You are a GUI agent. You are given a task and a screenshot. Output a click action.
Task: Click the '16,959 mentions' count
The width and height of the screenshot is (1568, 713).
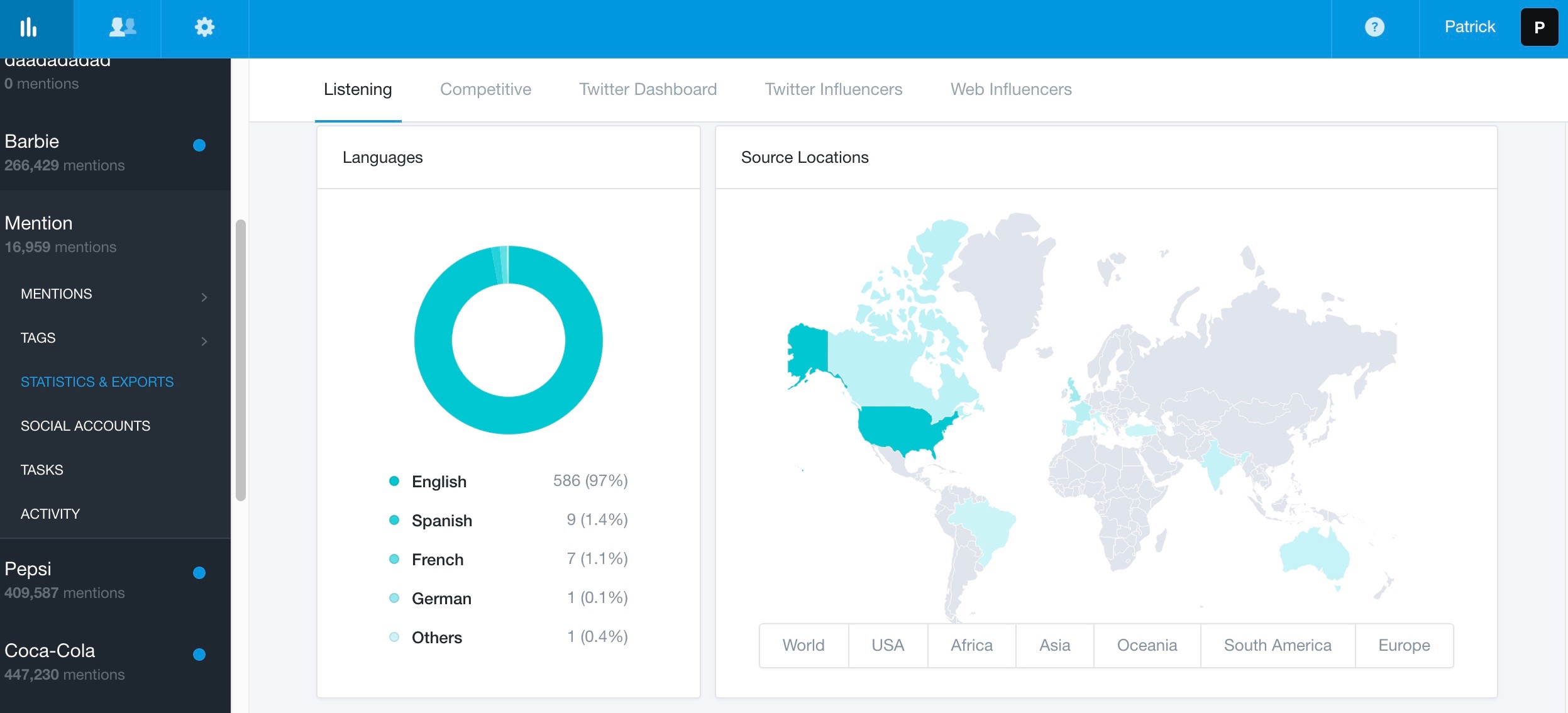(x=60, y=247)
